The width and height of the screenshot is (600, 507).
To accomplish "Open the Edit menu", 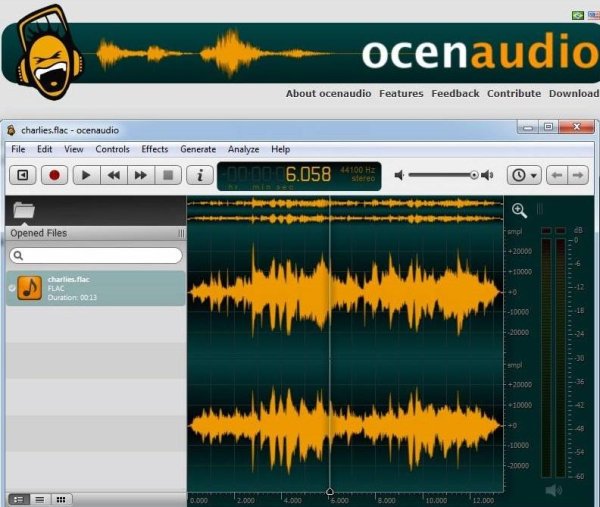I will click(44, 149).
